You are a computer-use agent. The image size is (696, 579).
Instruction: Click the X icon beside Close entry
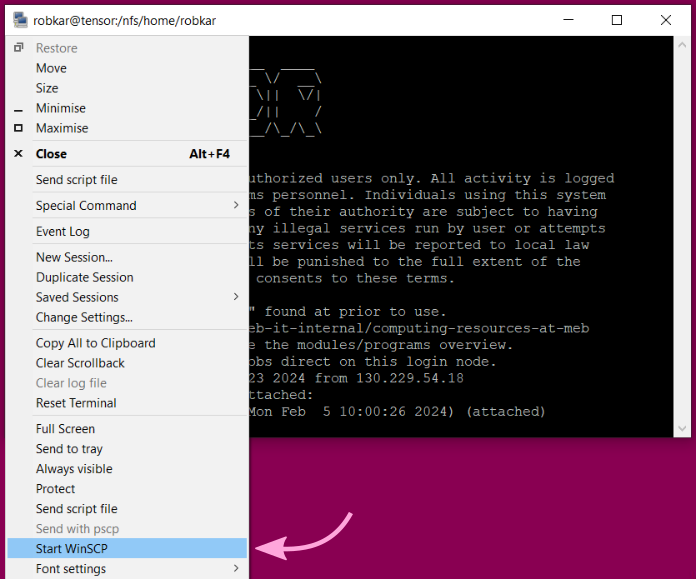[x=18, y=154]
